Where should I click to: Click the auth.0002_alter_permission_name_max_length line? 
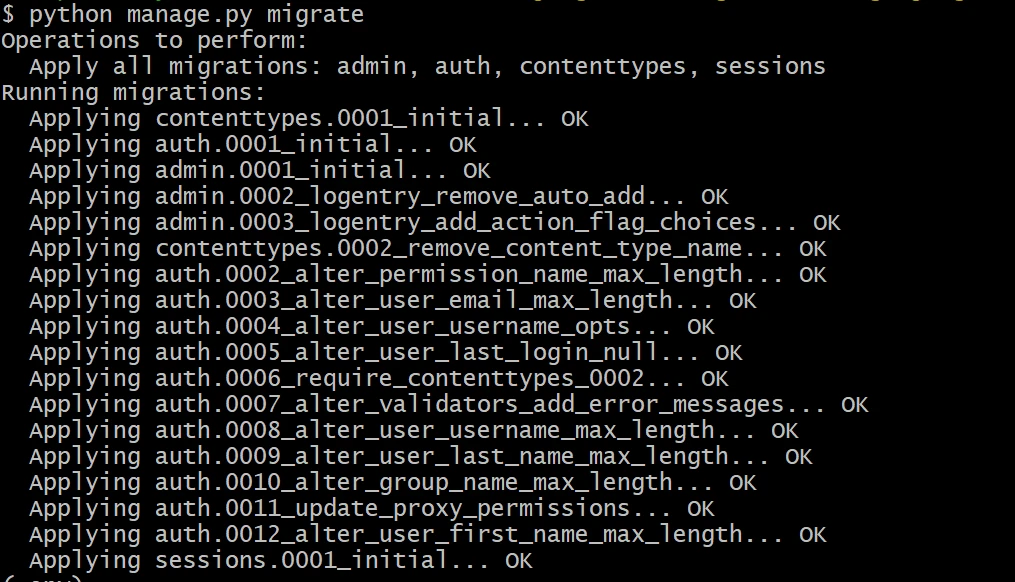coord(427,275)
